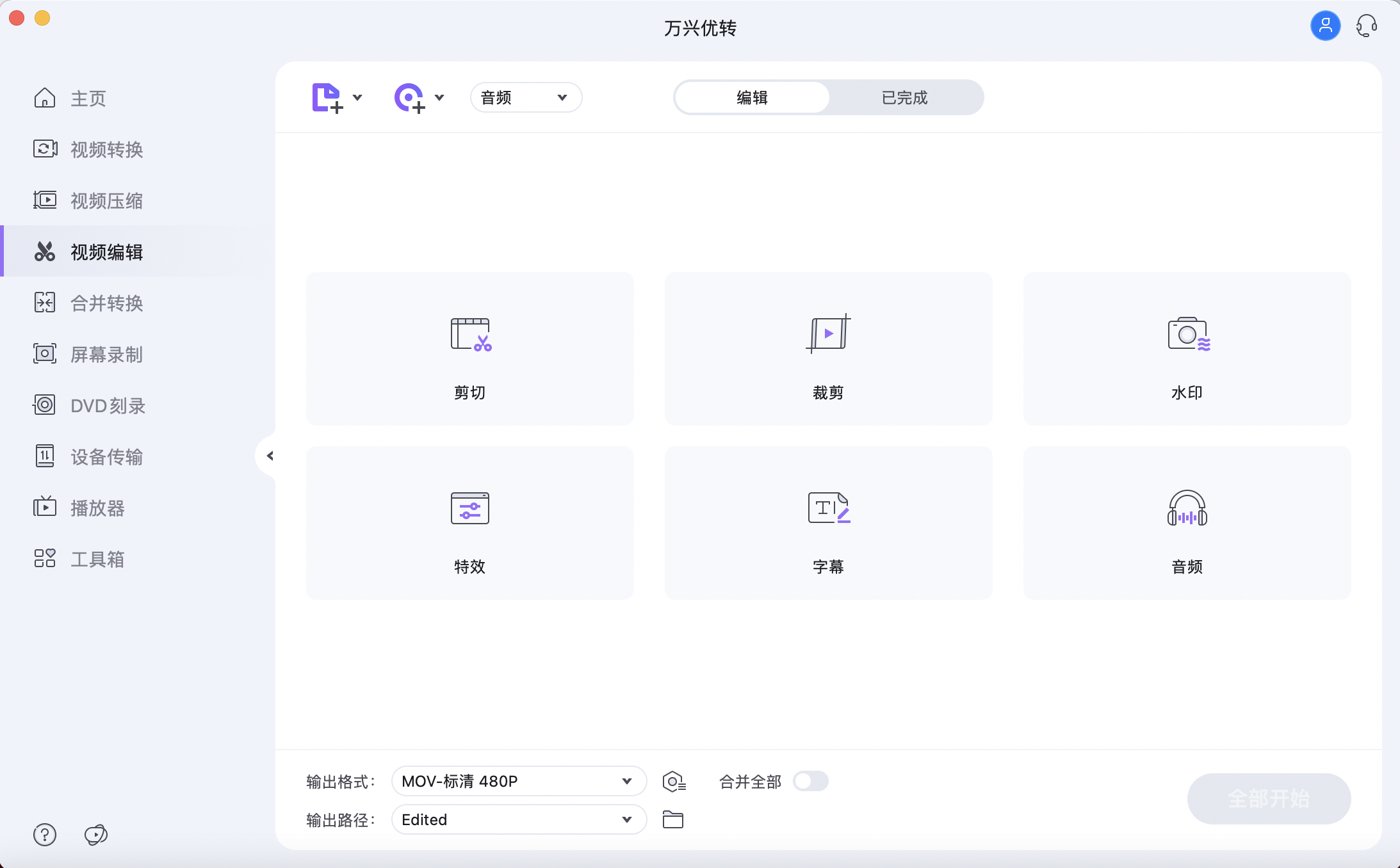Expand the 输出路径 Edited folder dropdown
Image resolution: width=1400 pixels, height=868 pixels.
click(x=627, y=820)
